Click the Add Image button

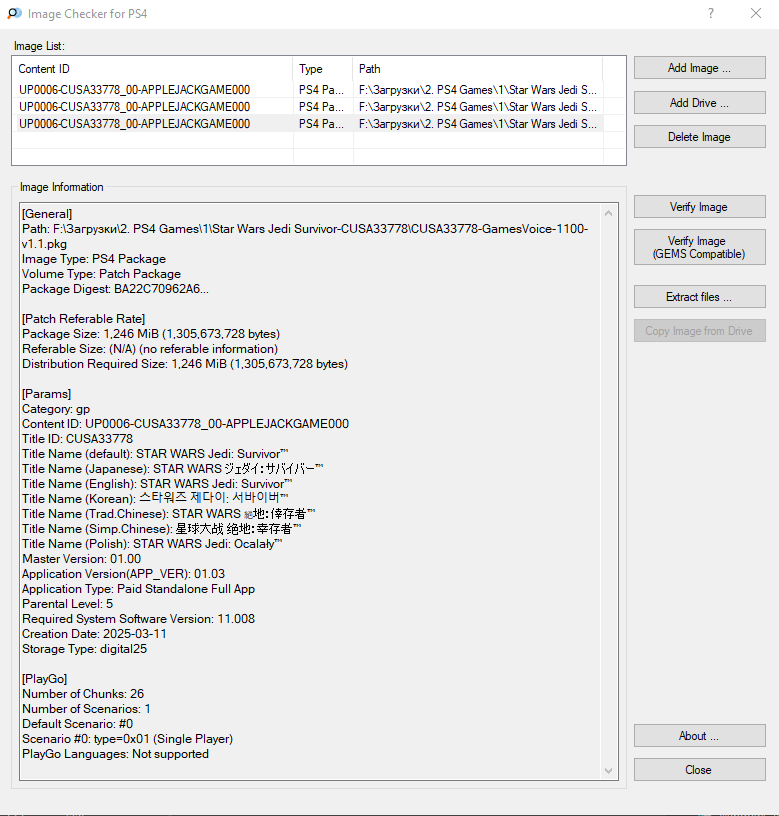[x=699, y=68]
